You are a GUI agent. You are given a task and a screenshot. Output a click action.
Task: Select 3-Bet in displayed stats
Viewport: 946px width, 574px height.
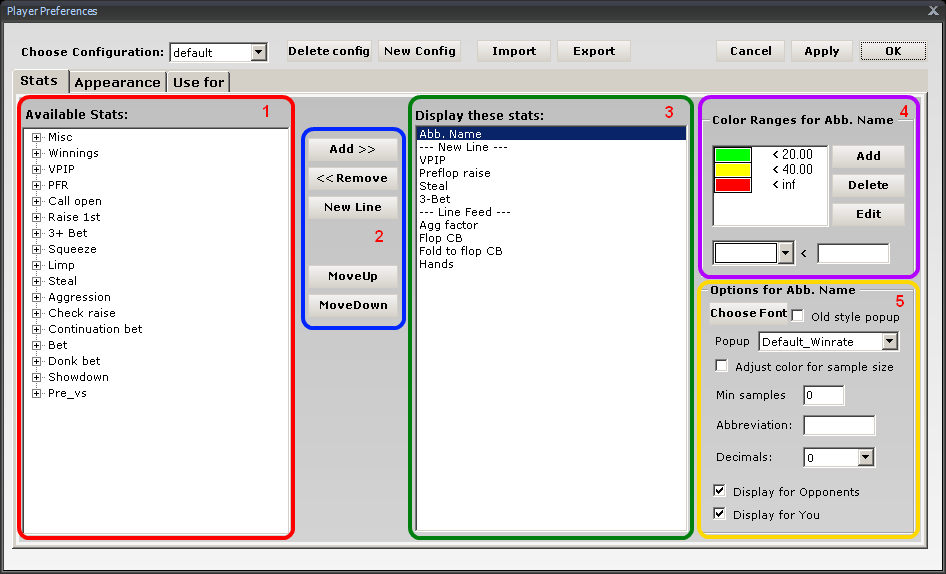[x=551, y=199]
